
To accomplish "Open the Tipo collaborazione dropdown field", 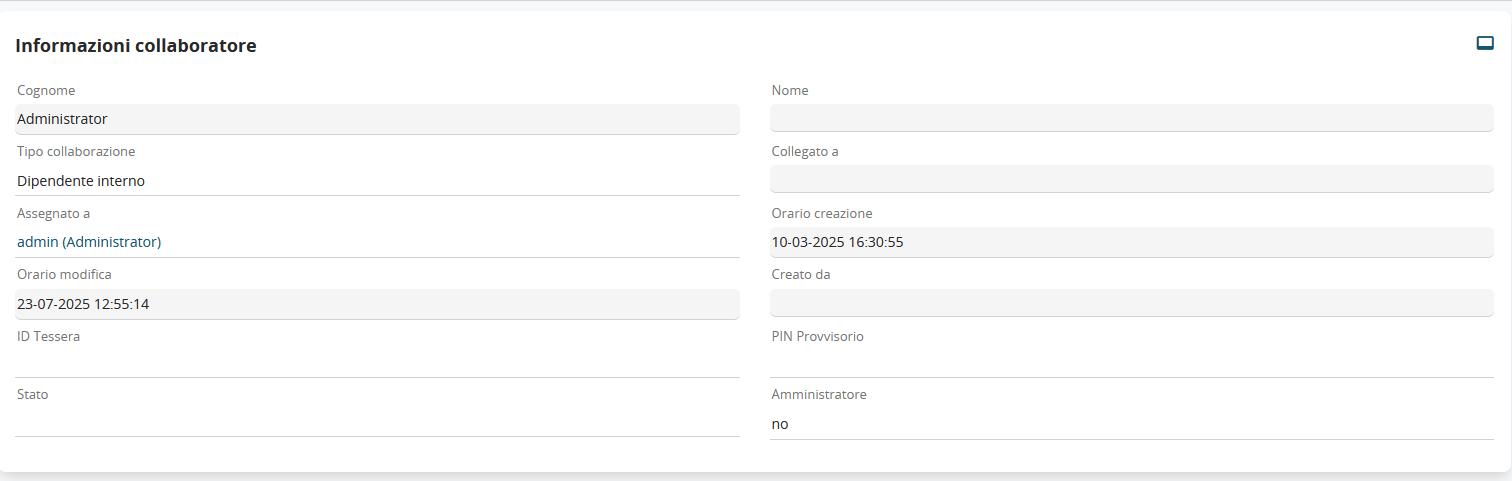I will pyautogui.click(x=377, y=181).
